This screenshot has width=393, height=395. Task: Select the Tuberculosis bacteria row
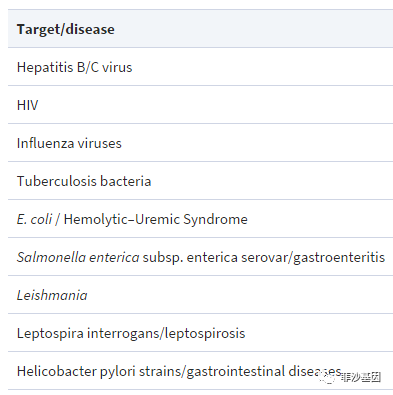(x=200, y=181)
